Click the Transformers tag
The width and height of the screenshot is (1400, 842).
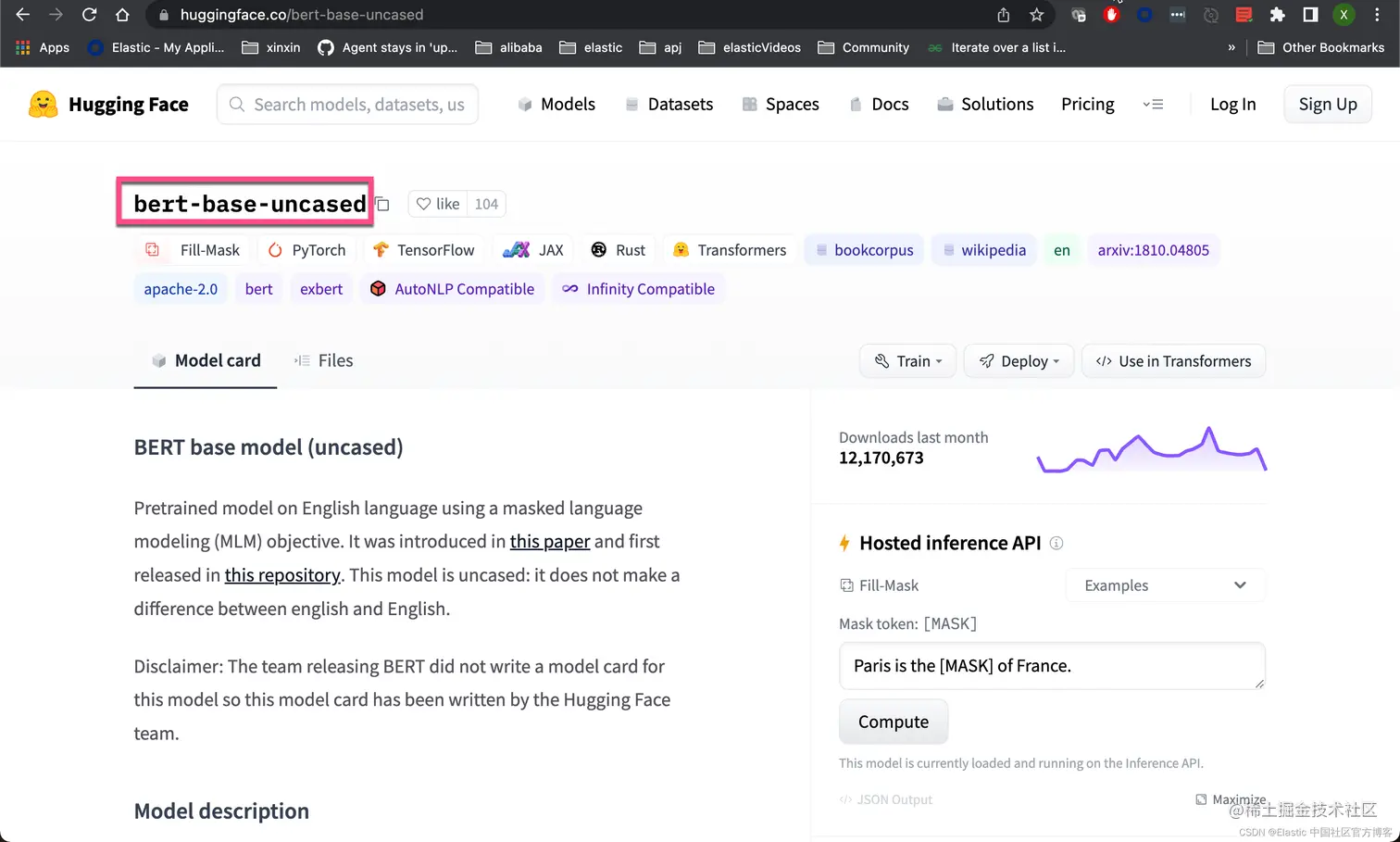click(x=730, y=250)
